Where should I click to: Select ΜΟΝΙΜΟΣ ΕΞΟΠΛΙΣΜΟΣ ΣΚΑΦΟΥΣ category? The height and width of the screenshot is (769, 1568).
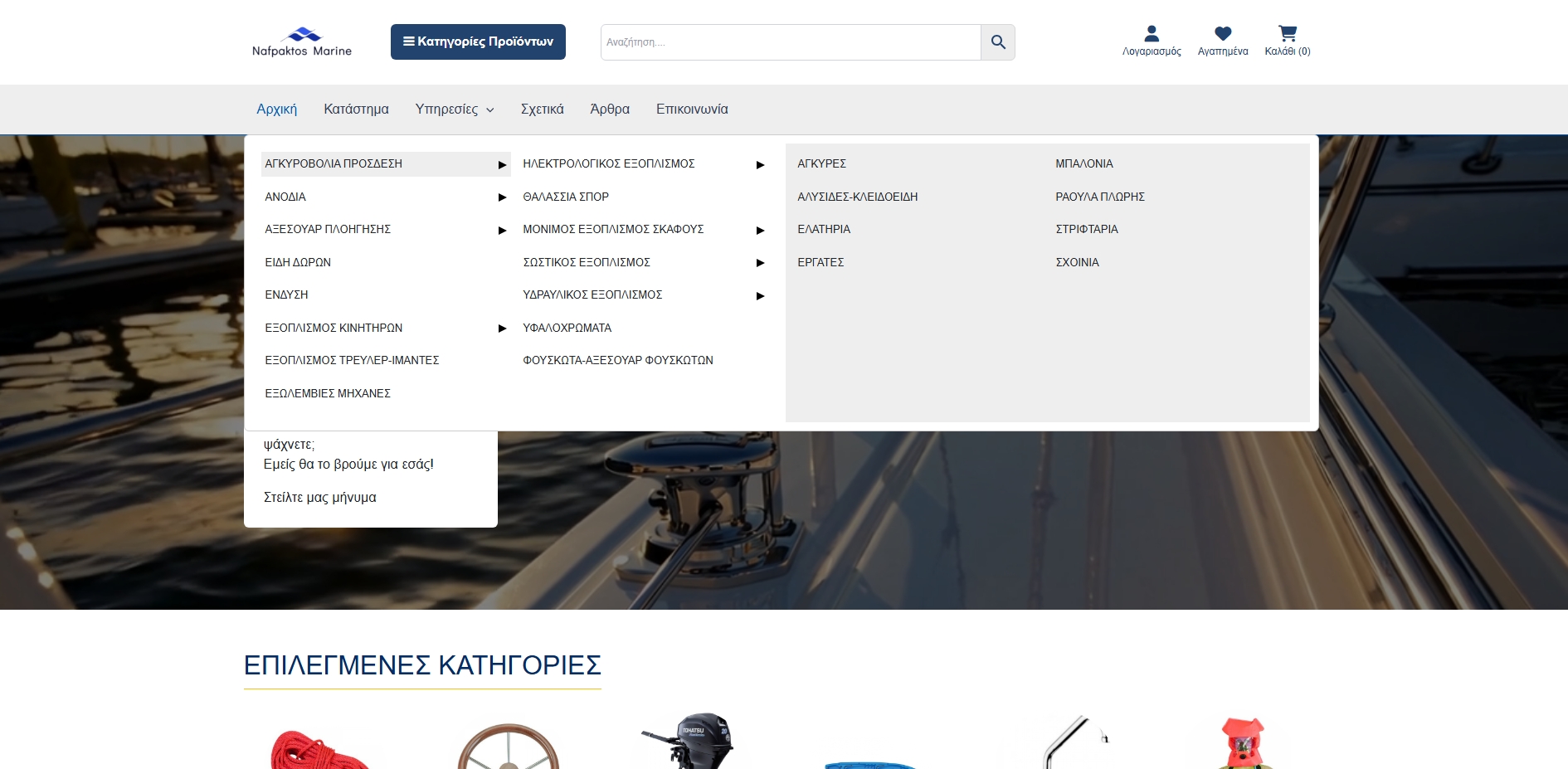click(613, 229)
